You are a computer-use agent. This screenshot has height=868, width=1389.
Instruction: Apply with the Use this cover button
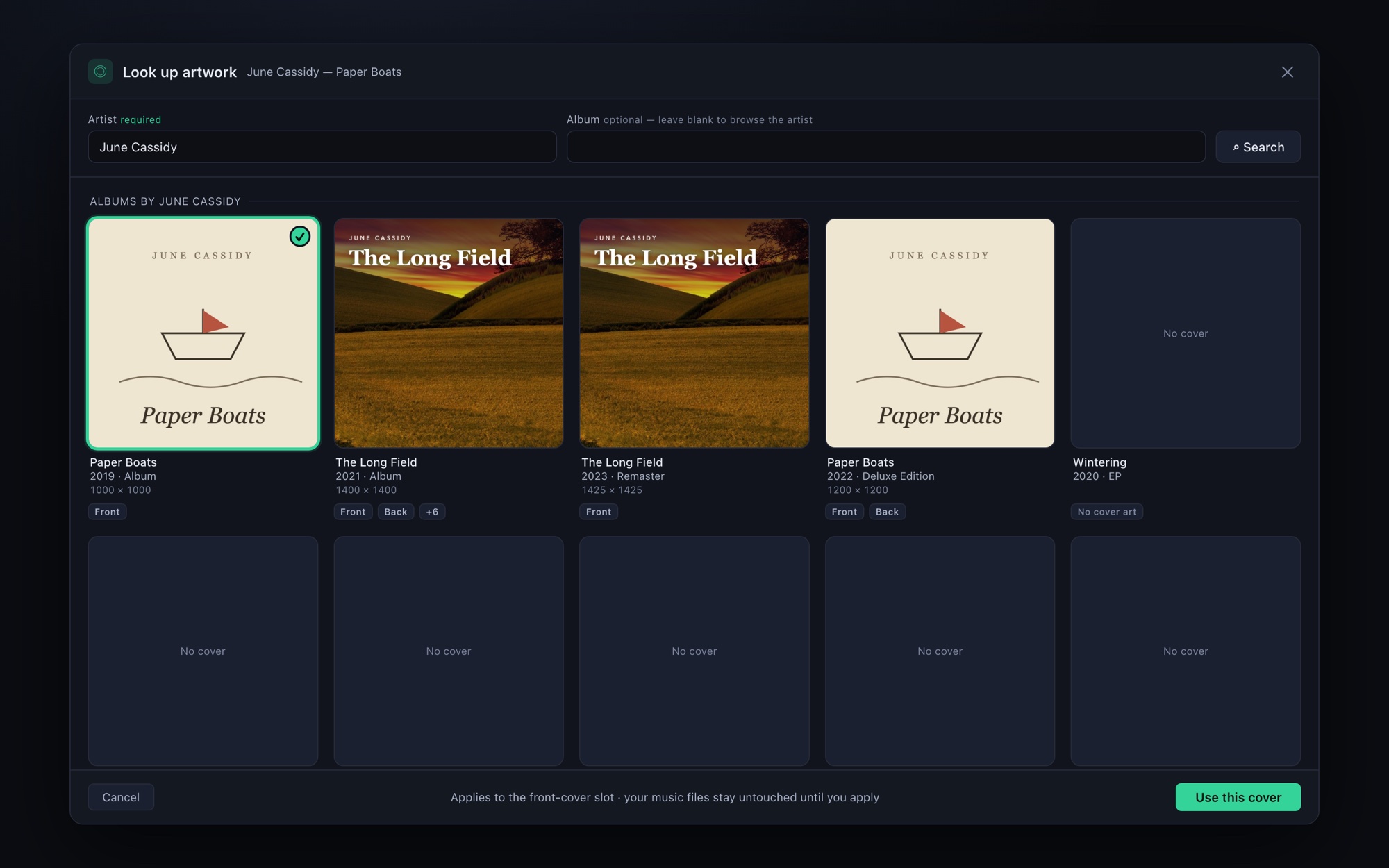1238,797
